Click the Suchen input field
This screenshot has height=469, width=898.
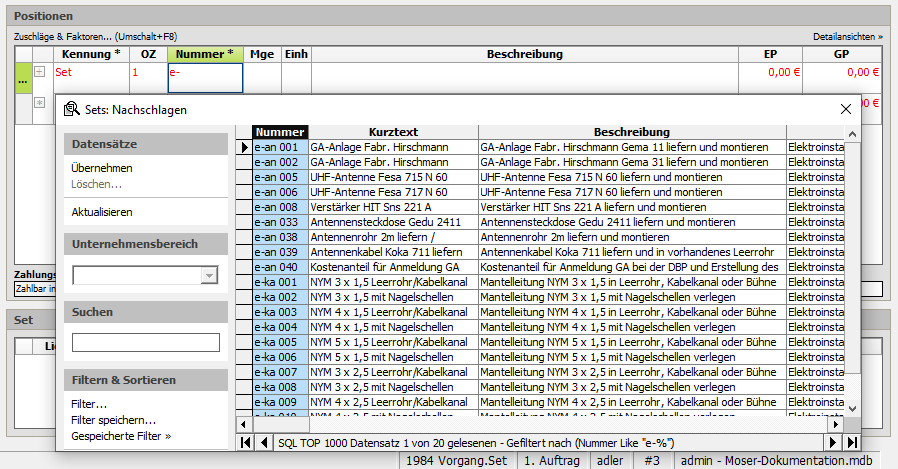(x=146, y=343)
